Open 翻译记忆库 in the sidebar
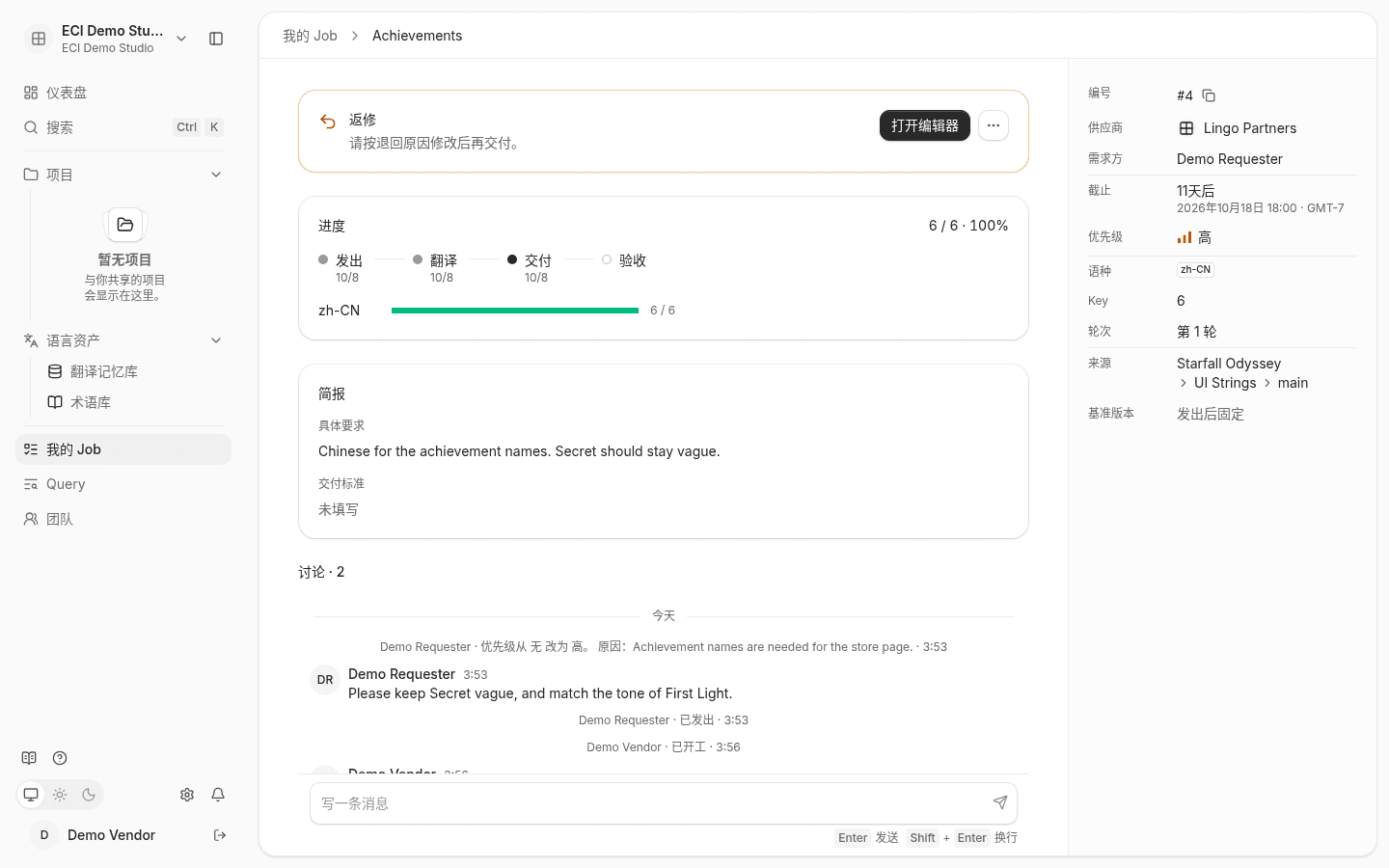The height and width of the screenshot is (868, 1389). point(135,371)
